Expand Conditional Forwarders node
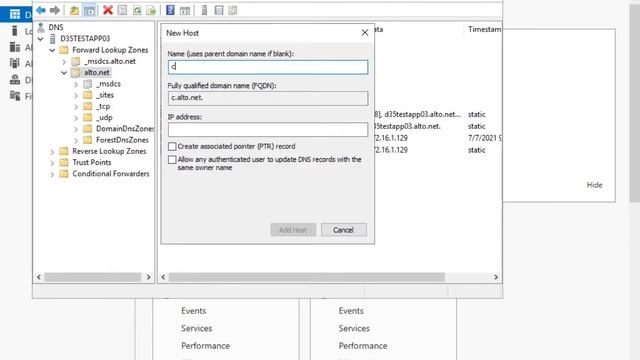Screen dimensions: 640x360 [x=52, y=174]
